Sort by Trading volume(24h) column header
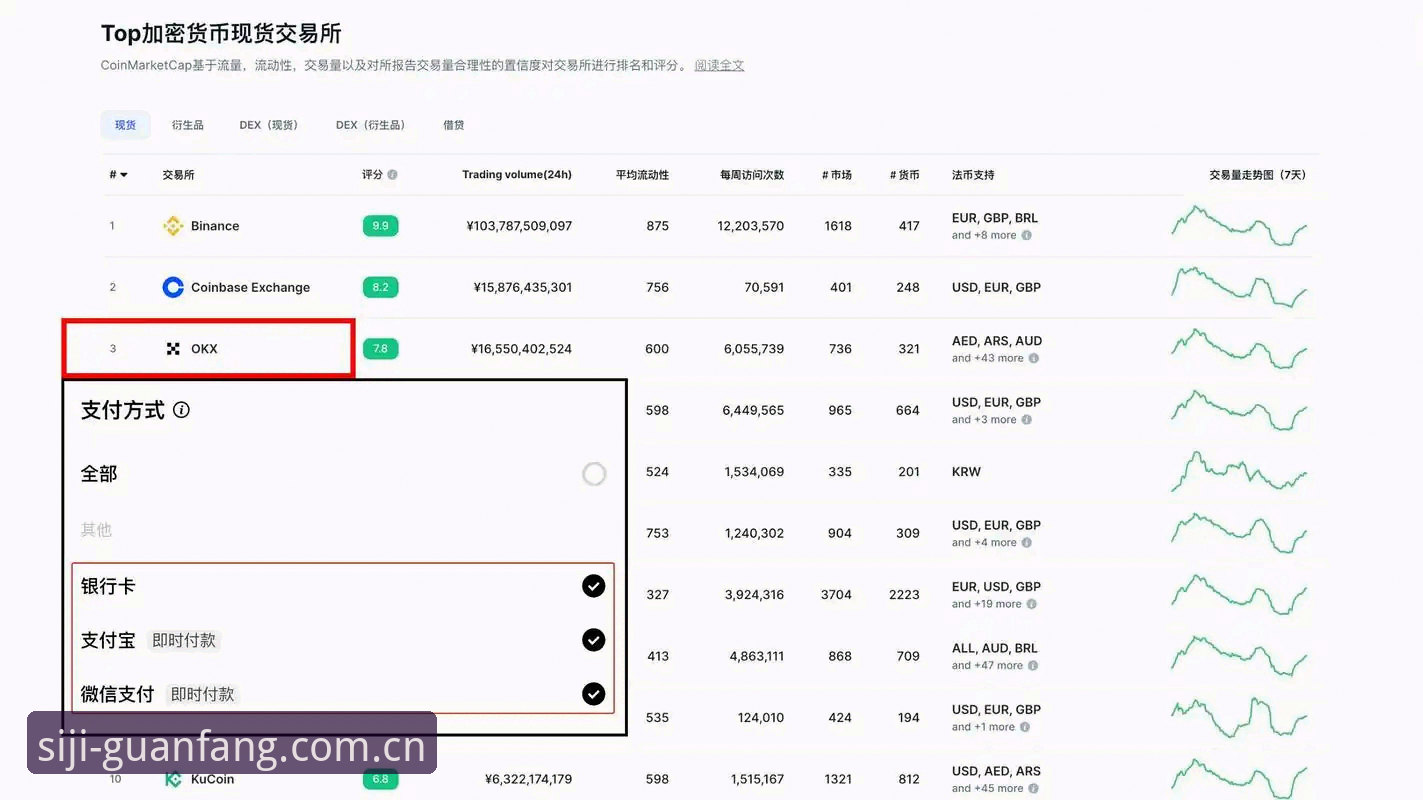The width and height of the screenshot is (1423, 800). click(517, 175)
